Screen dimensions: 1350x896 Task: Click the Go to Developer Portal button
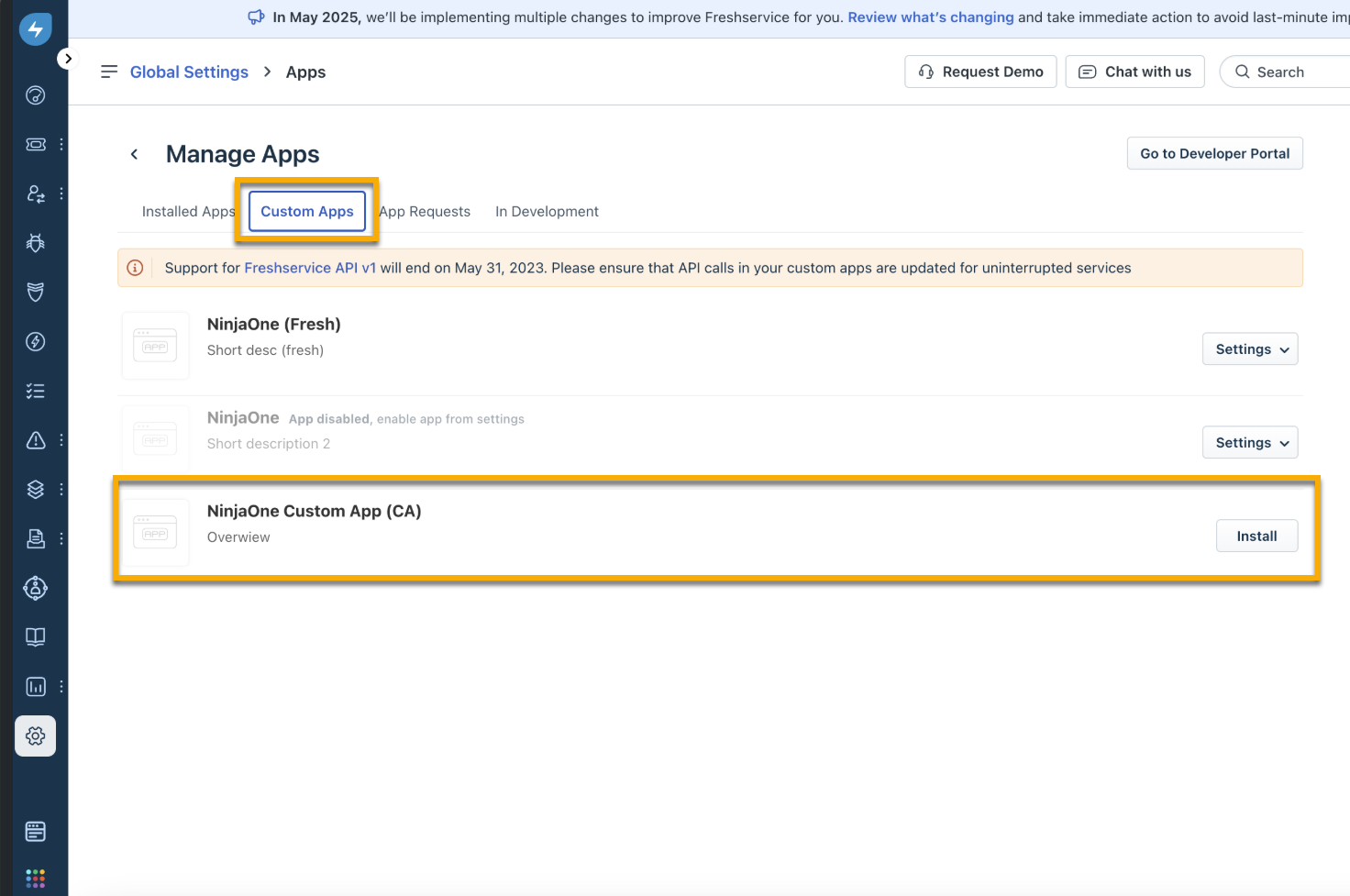point(1214,154)
